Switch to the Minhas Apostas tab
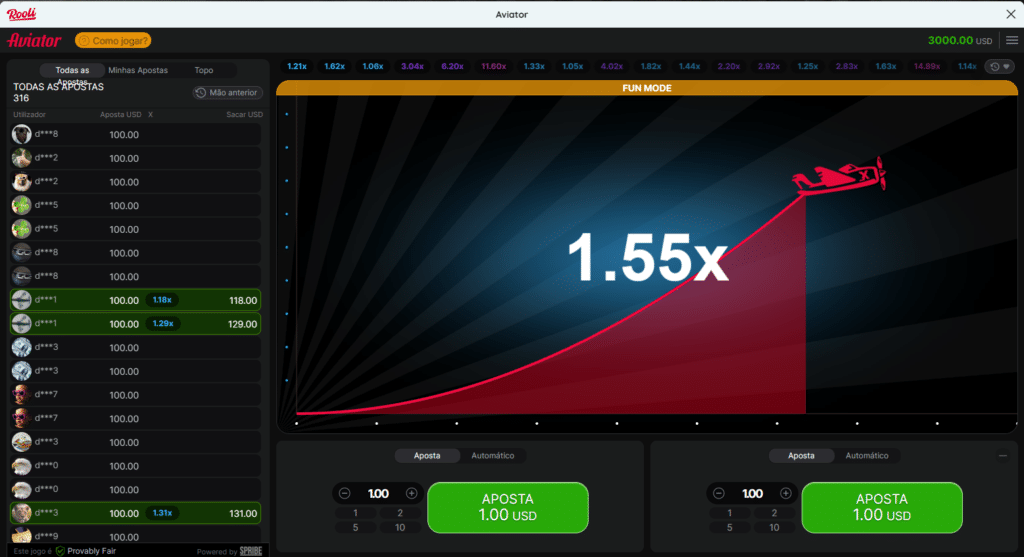1024x557 pixels. [138, 71]
